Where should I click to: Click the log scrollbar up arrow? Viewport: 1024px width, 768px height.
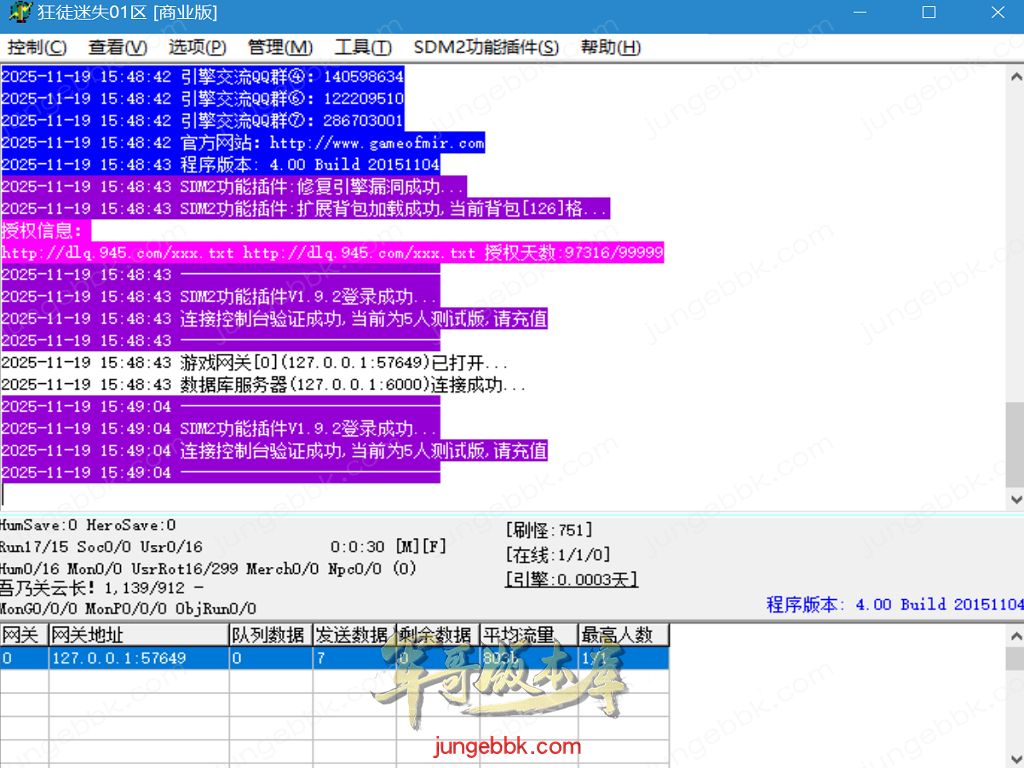[1014, 75]
